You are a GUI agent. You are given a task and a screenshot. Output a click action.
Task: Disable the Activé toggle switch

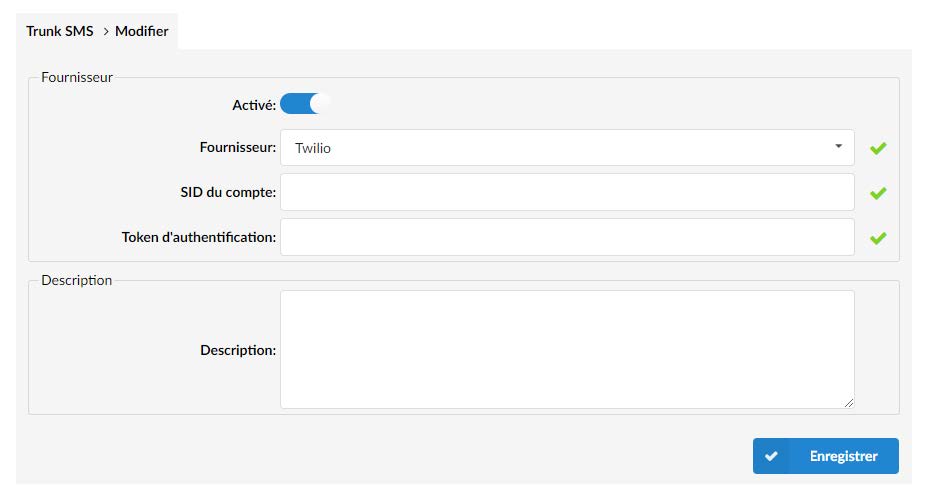305,104
